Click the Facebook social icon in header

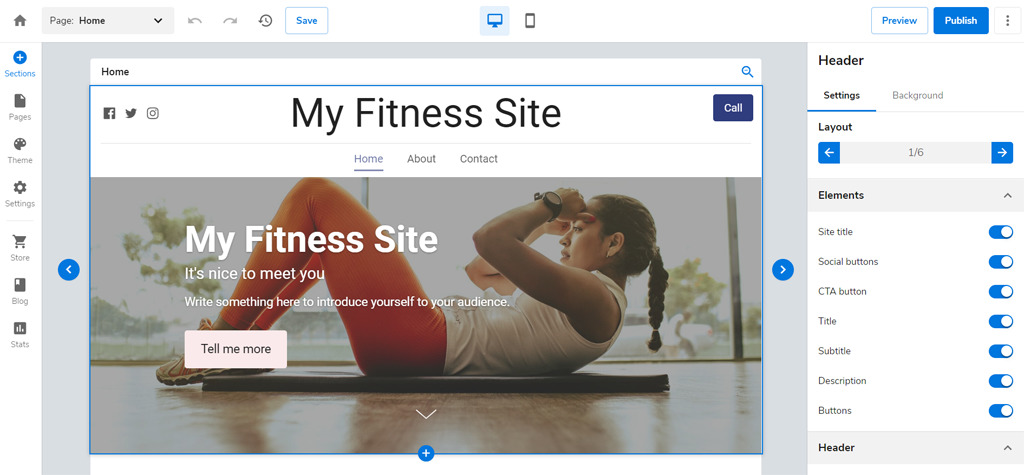coord(110,113)
